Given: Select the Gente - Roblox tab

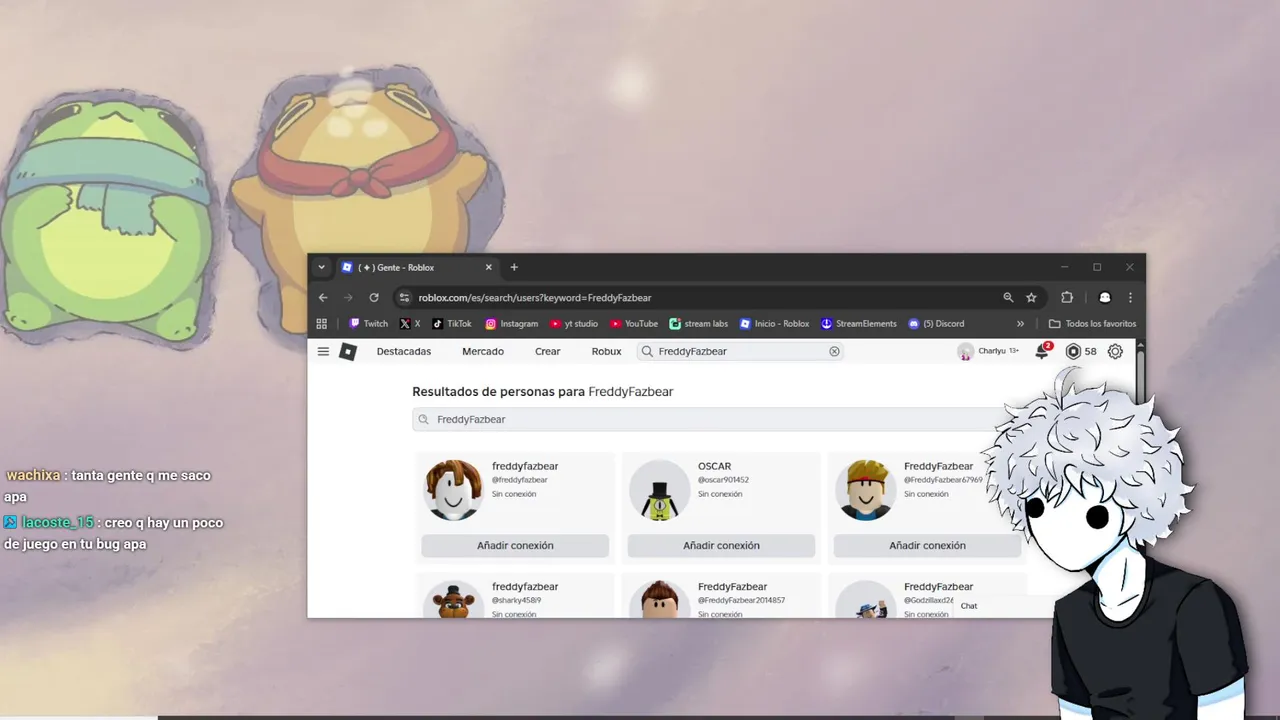Looking at the screenshot, I should (x=417, y=267).
